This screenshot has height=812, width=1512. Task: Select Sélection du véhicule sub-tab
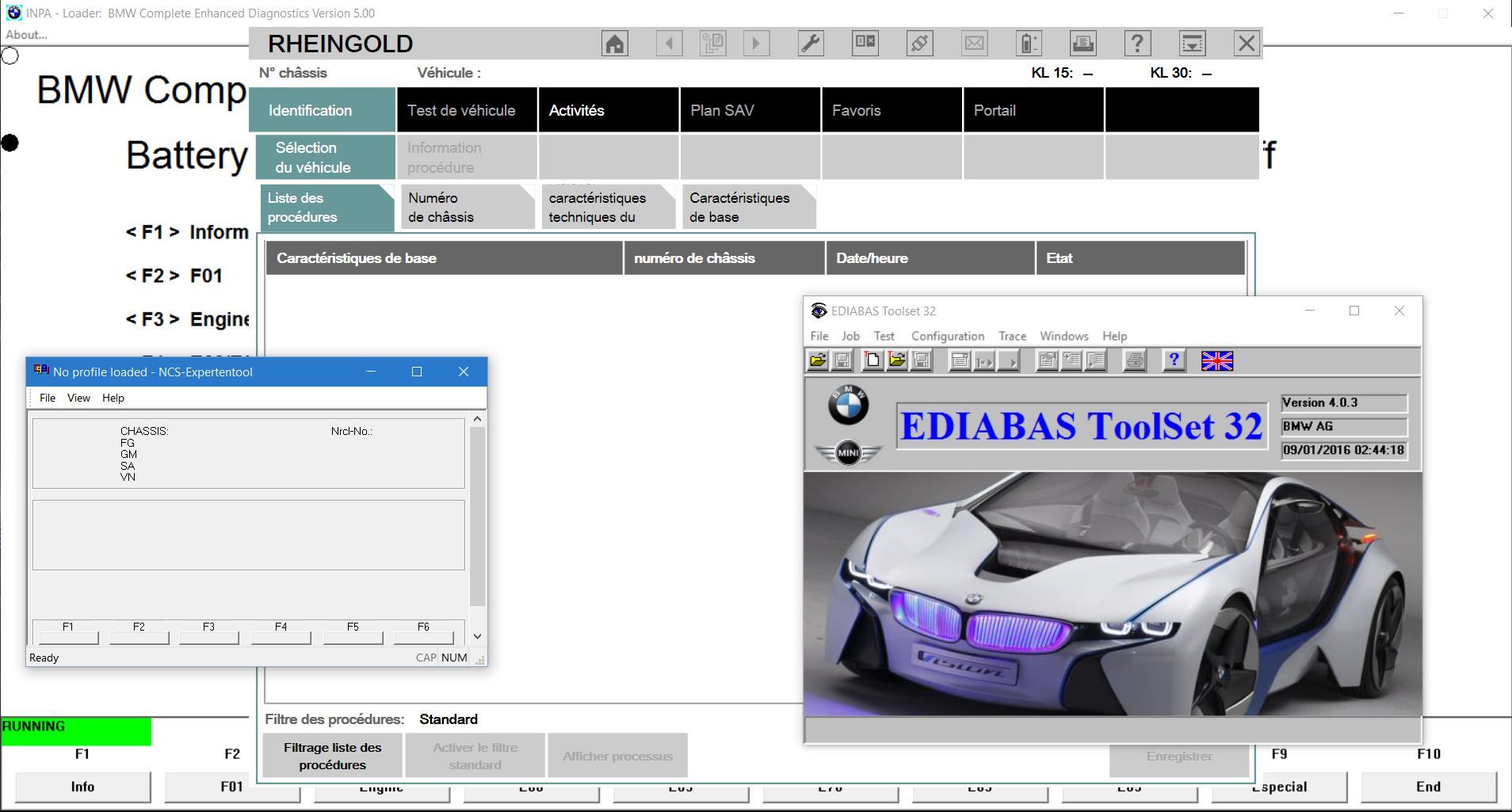coord(325,157)
